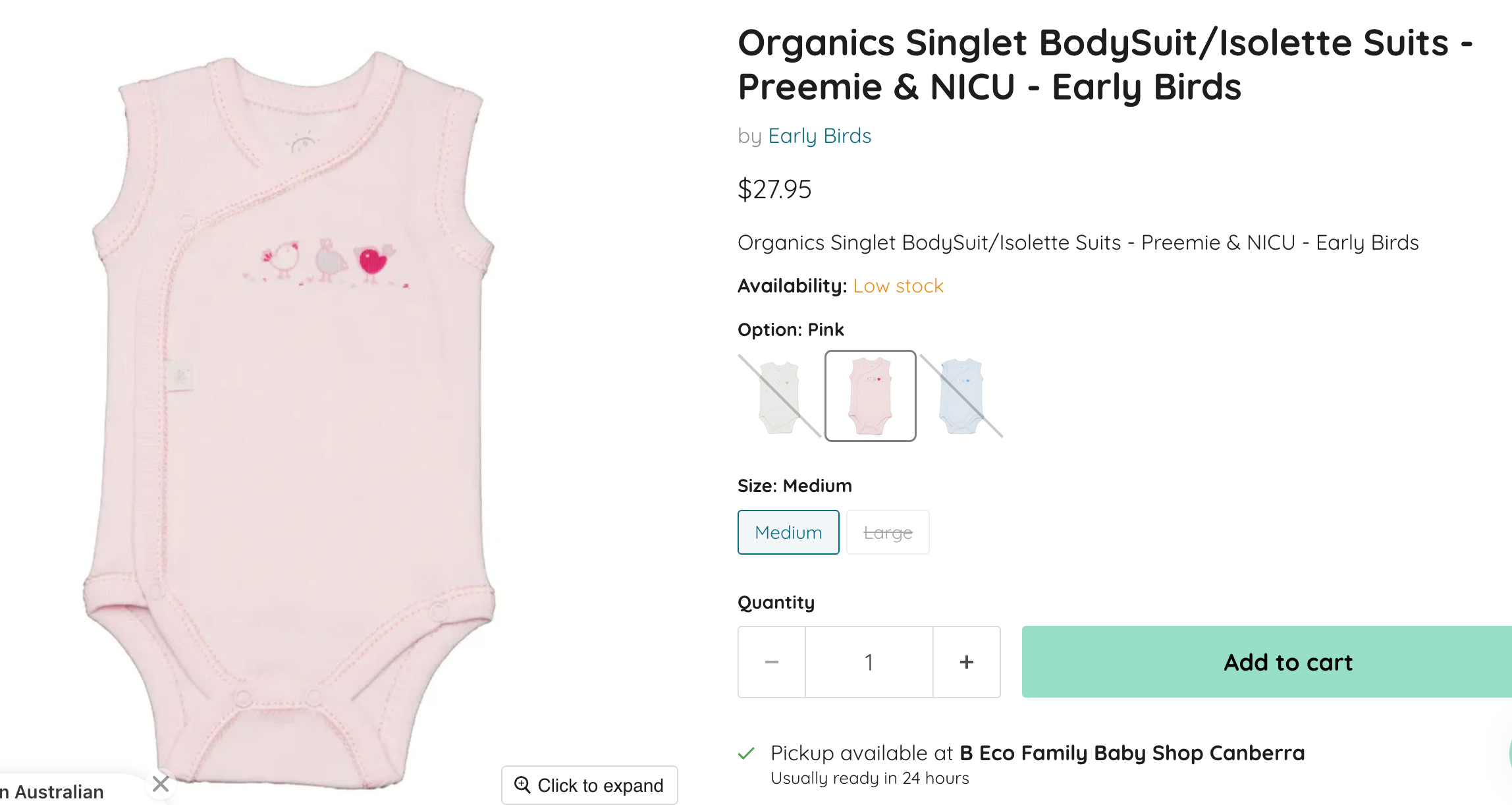Image resolution: width=1512 pixels, height=805 pixels.
Task: Select the white bodysuit color option
Action: click(x=780, y=396)
